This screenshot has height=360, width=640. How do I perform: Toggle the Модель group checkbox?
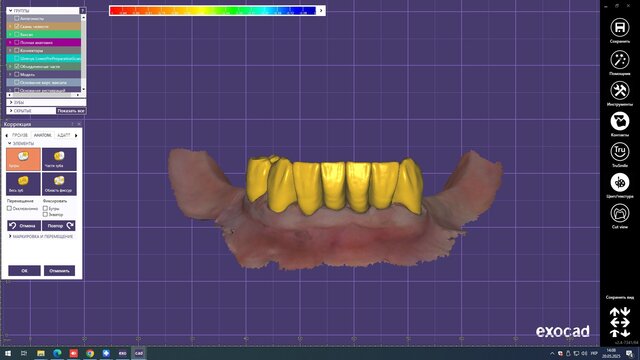click(x=17, y=74)
